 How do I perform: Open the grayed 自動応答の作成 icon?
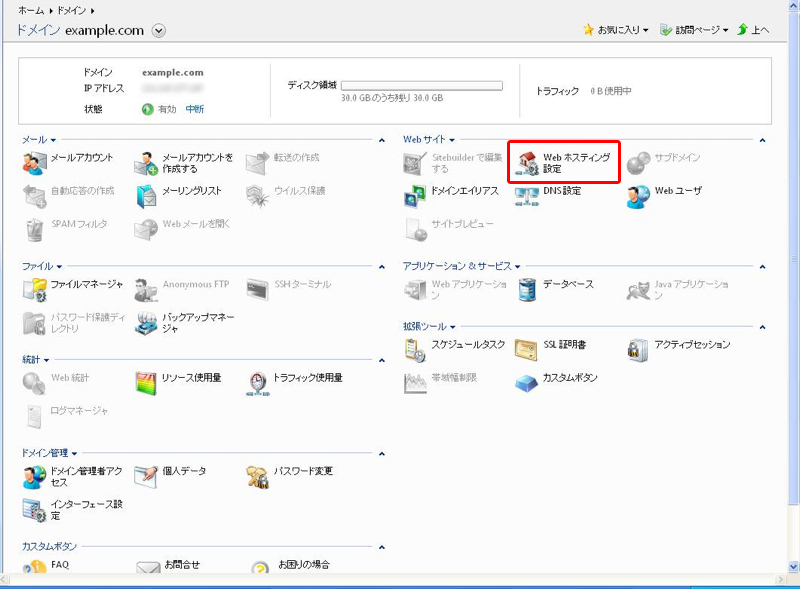tap(34, 197)
